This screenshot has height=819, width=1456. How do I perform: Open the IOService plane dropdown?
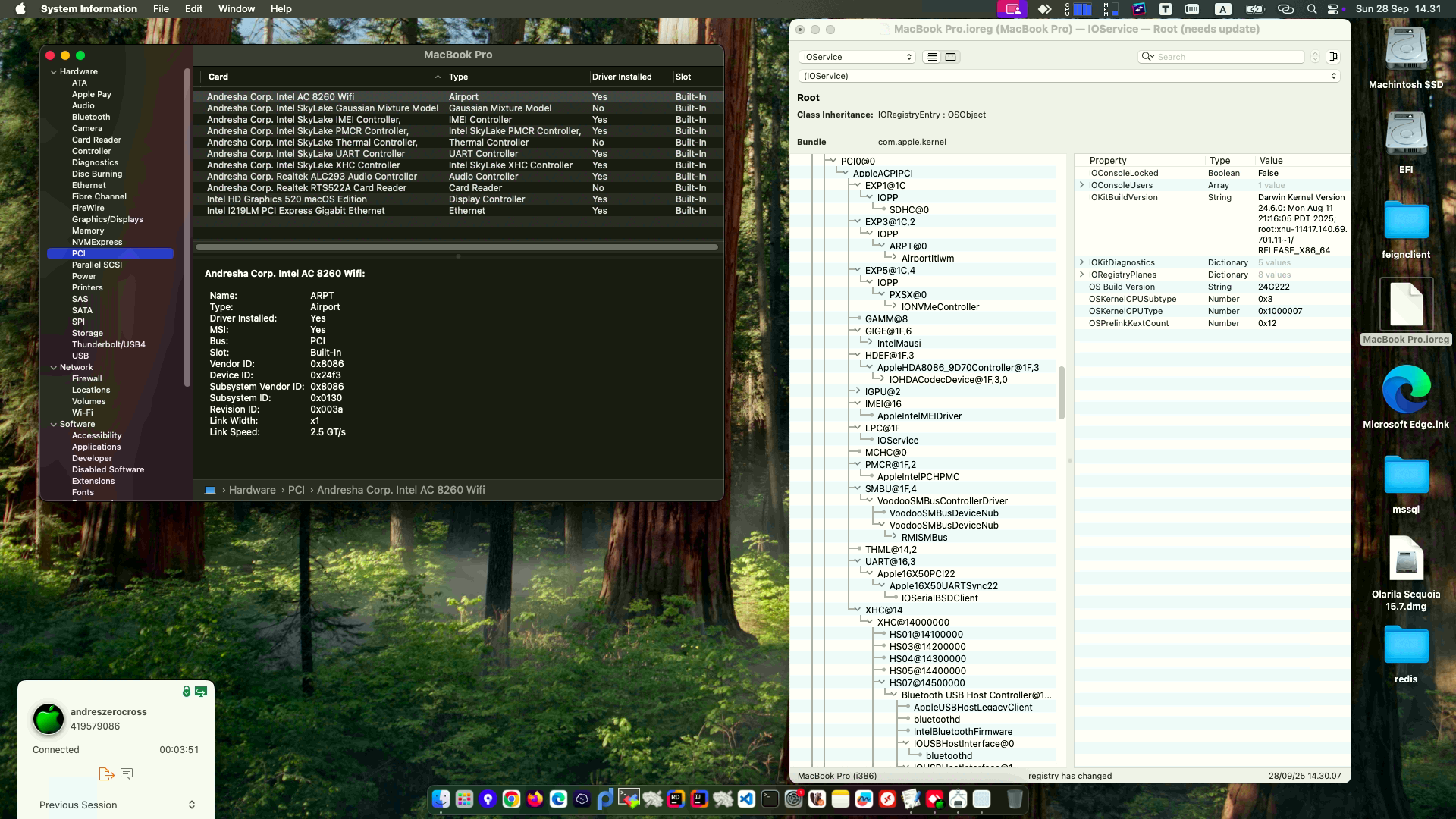857,57
